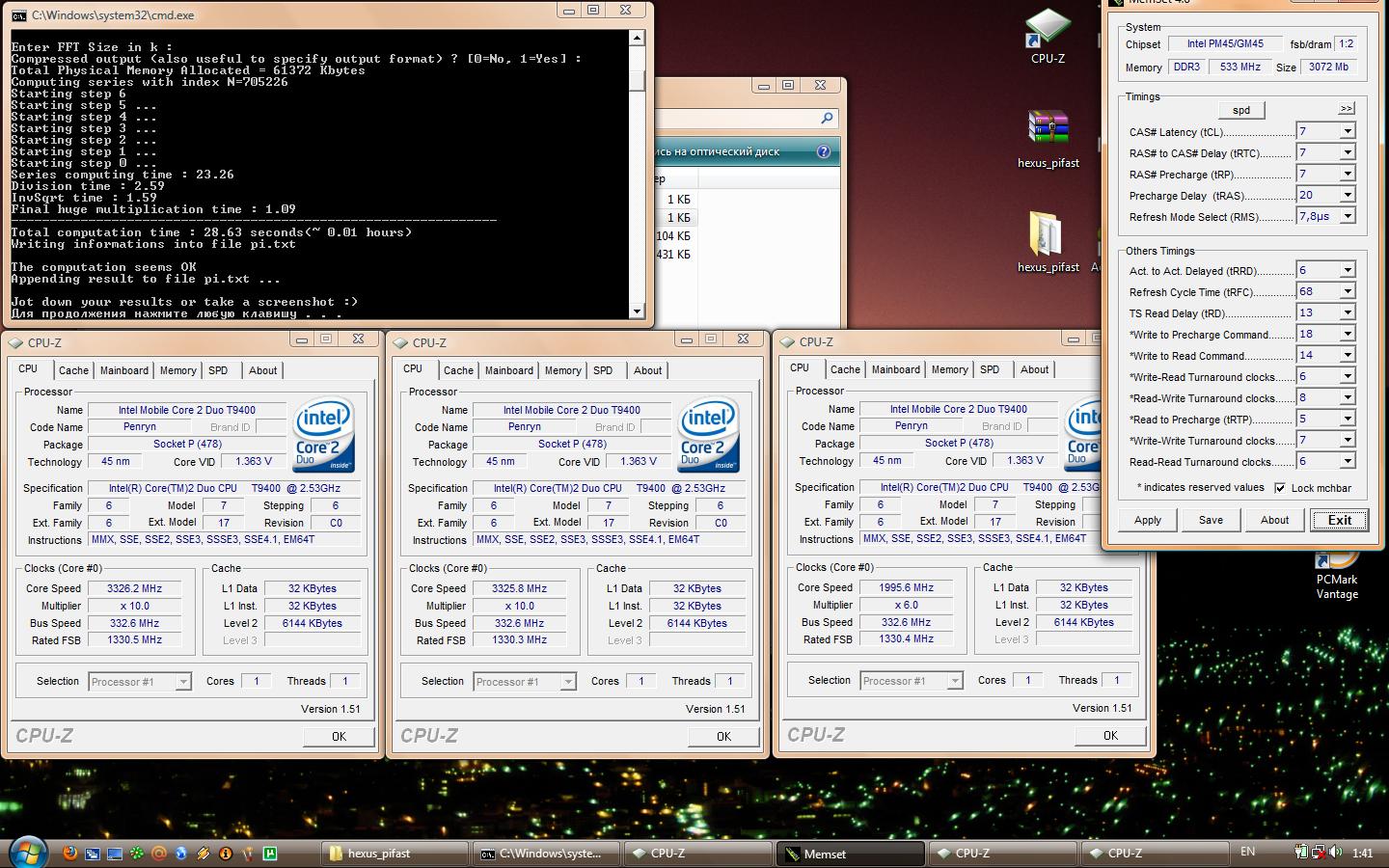This screenshot has height=868, width=1389.
Task: Open the blue globe browser quick launch icon
Action: pos(181,854)
